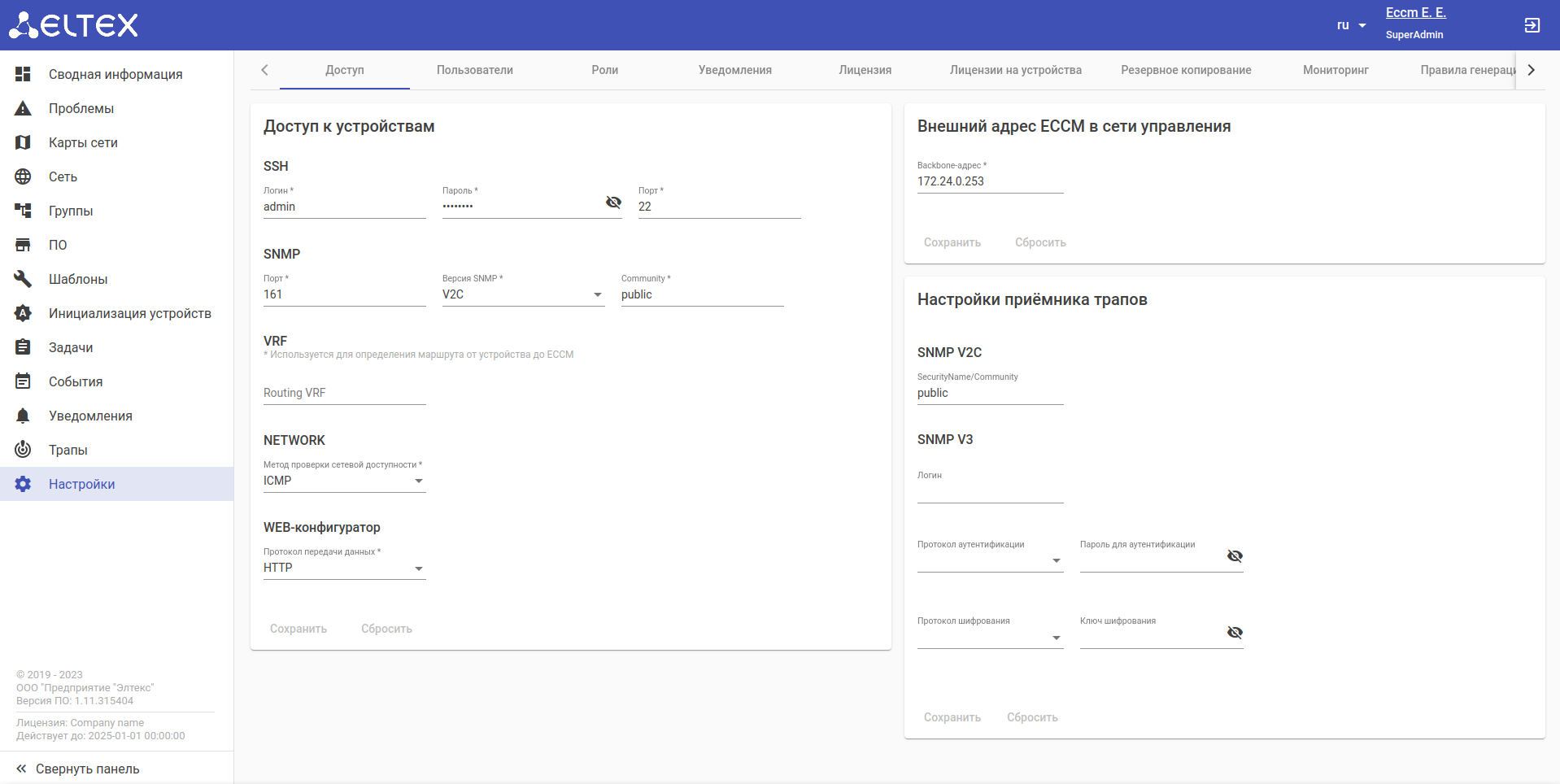The width and height of the screenshot is (1560, 784).
Task: Click the logout icon in header
Action: click(x=1532, y=25)
